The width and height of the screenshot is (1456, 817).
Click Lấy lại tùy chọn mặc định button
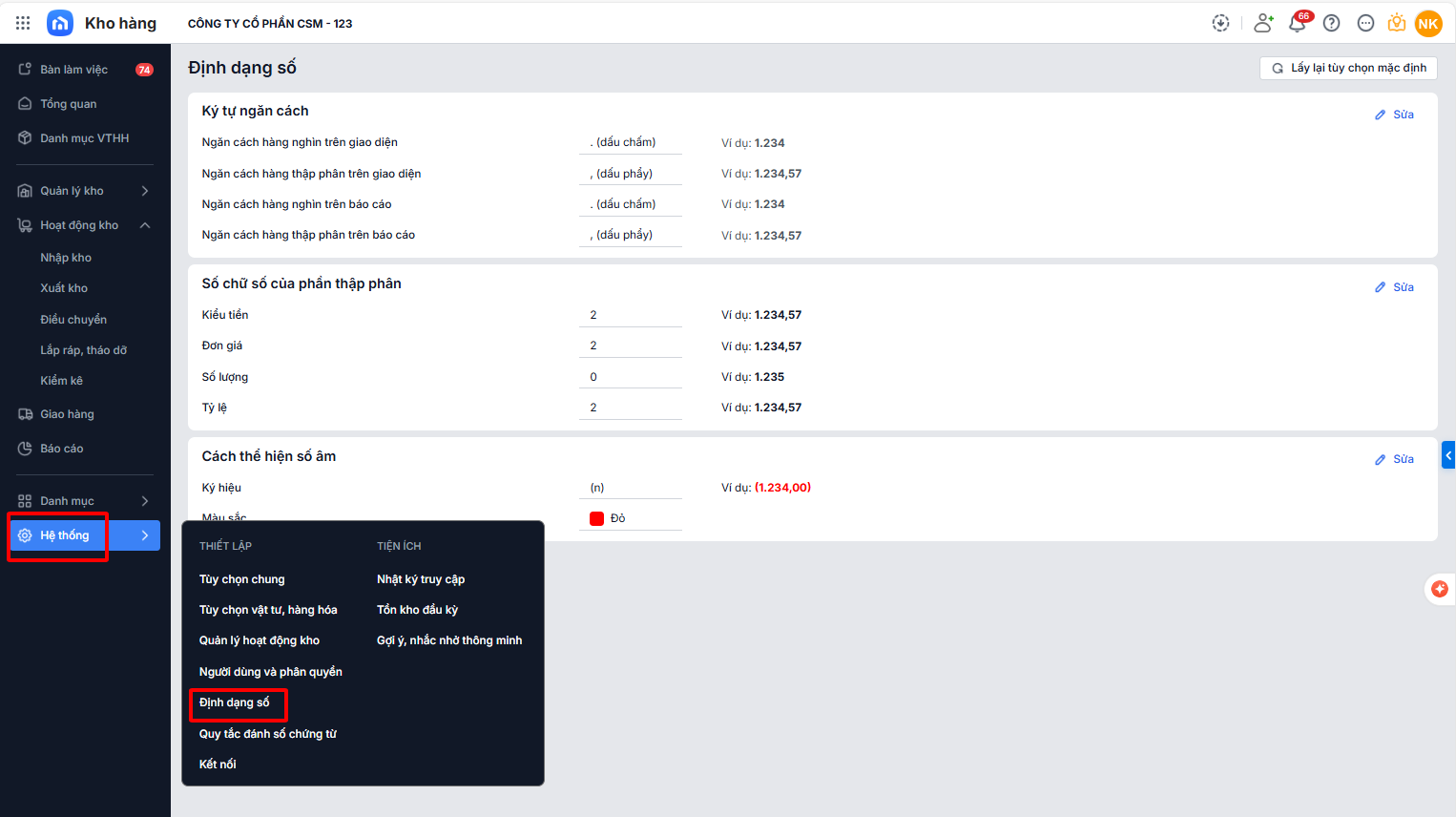[x=1348, y=68]
